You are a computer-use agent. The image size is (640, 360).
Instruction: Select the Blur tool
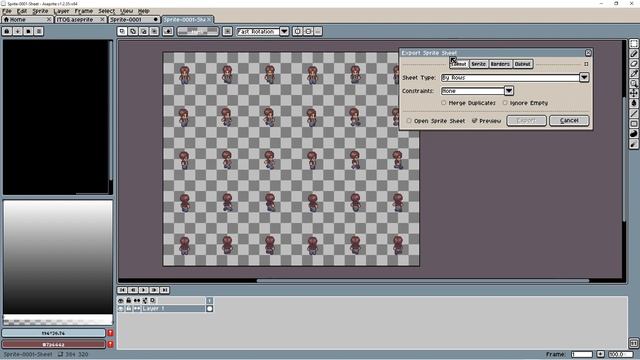(x=633, y=144)
